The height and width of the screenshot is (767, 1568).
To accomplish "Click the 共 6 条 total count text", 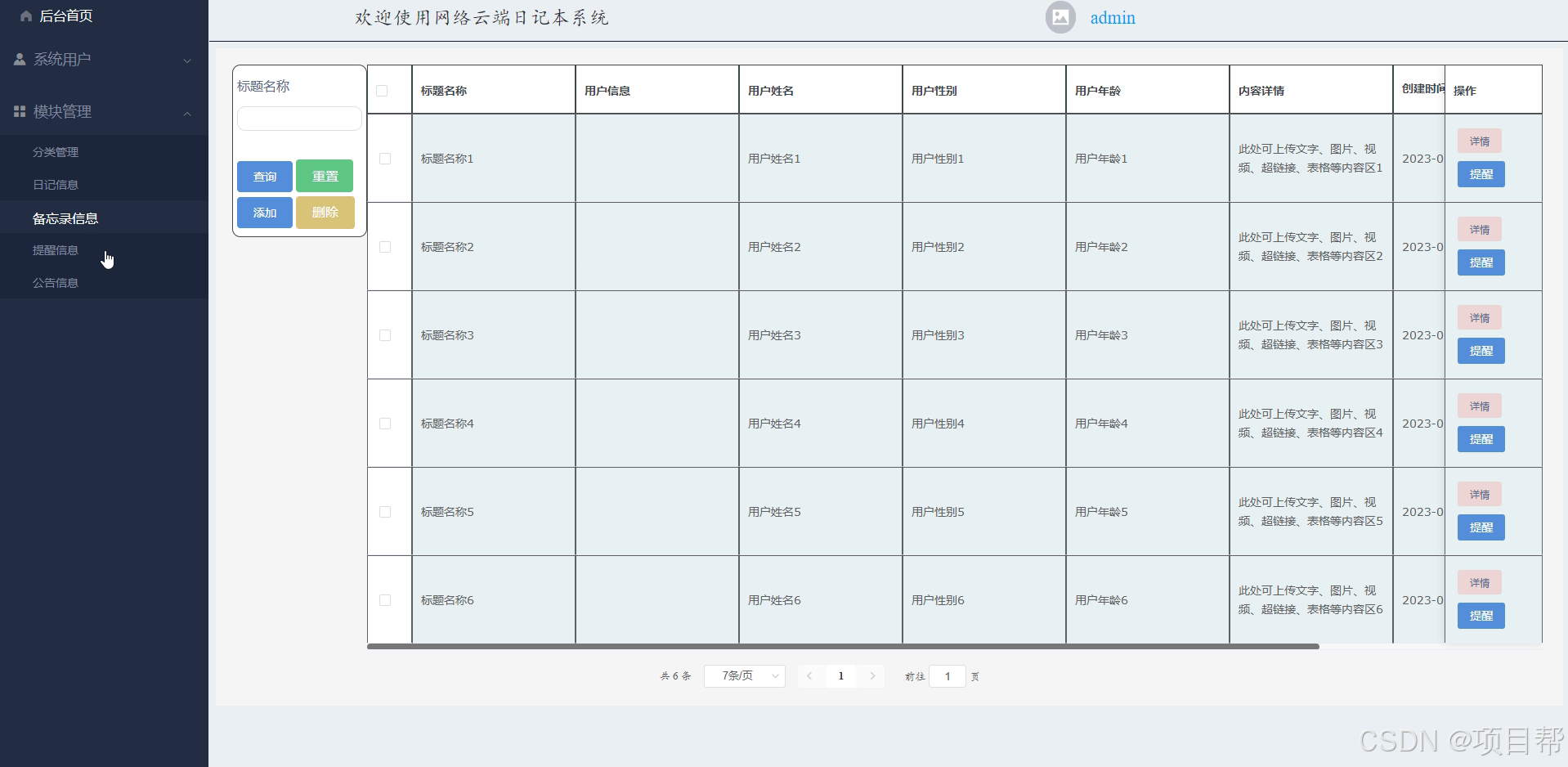I will [x=675, y=676].
